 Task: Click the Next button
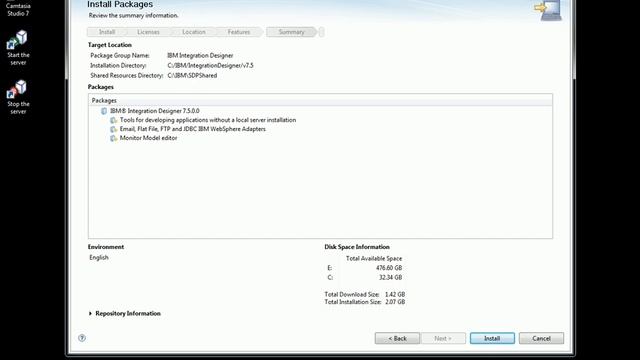(x=443, y=338)
